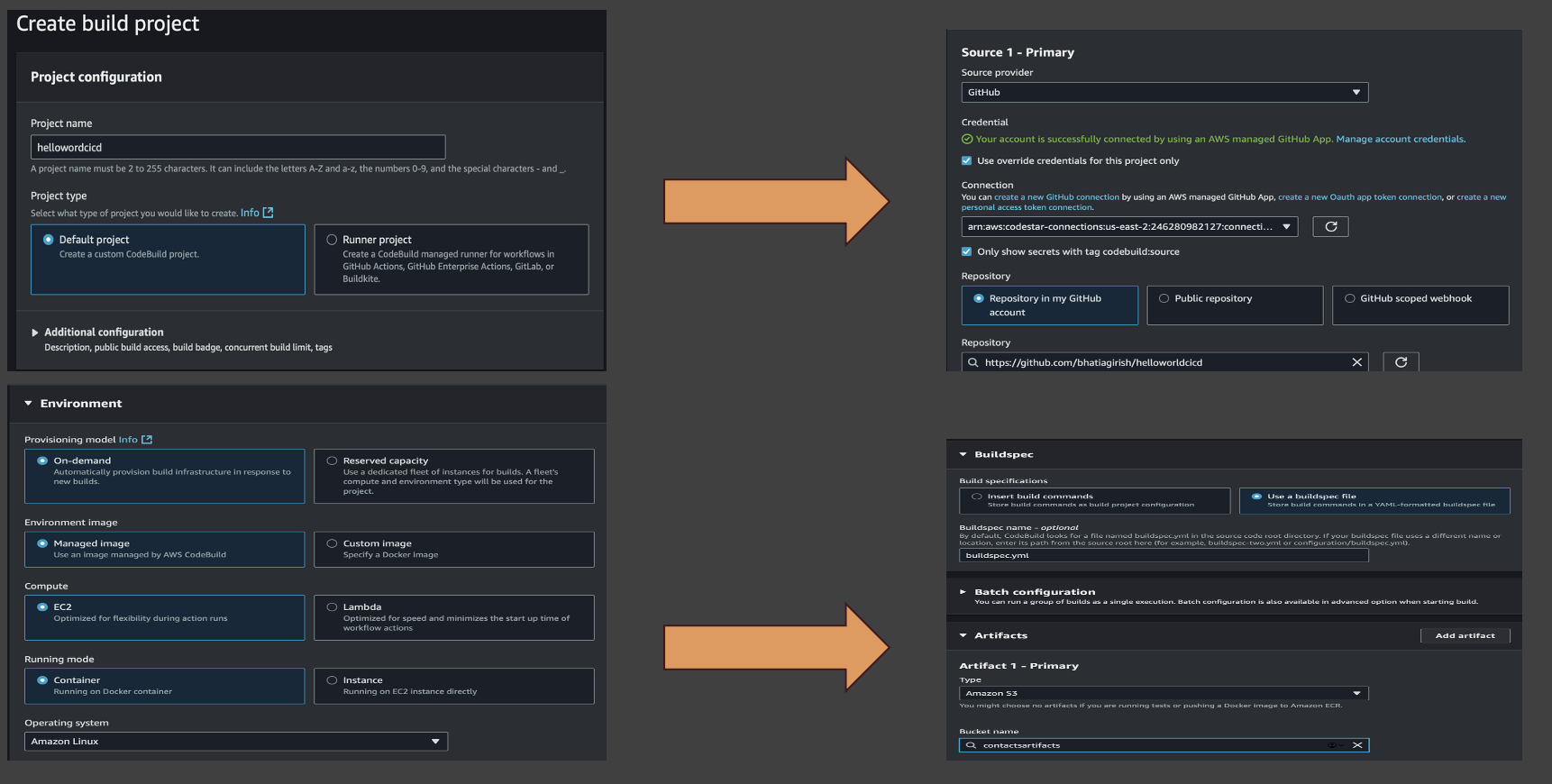Click search icon in Repository field
This screenshot has height=784, width=1552.
[972, 362]
